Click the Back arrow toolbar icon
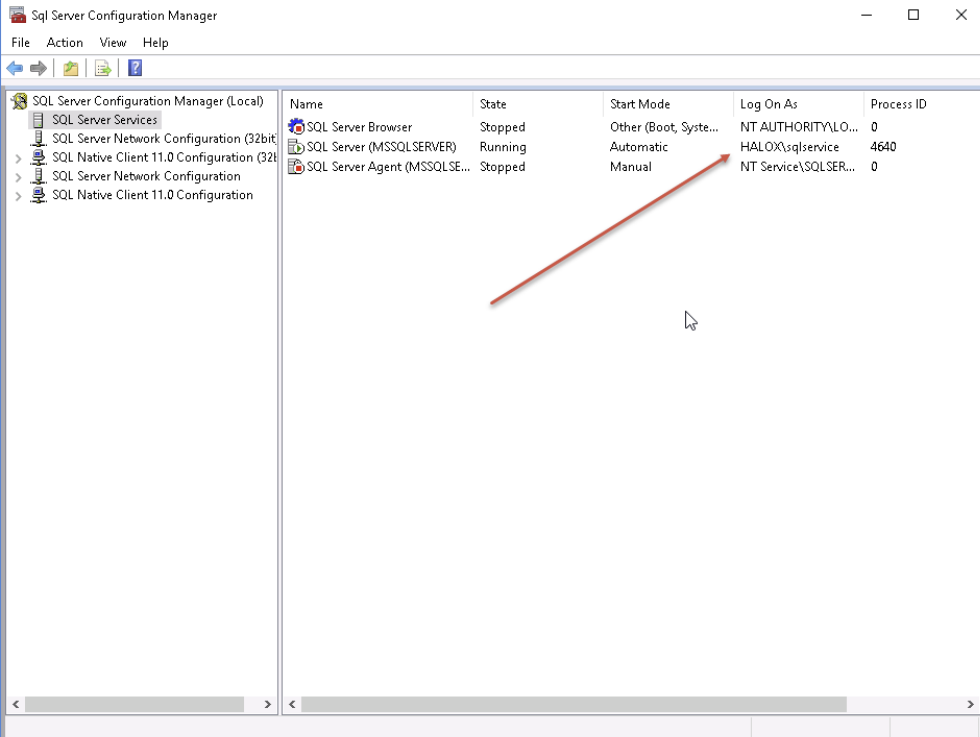The height and width of the screenshot is (737, 980). [15, 68]
